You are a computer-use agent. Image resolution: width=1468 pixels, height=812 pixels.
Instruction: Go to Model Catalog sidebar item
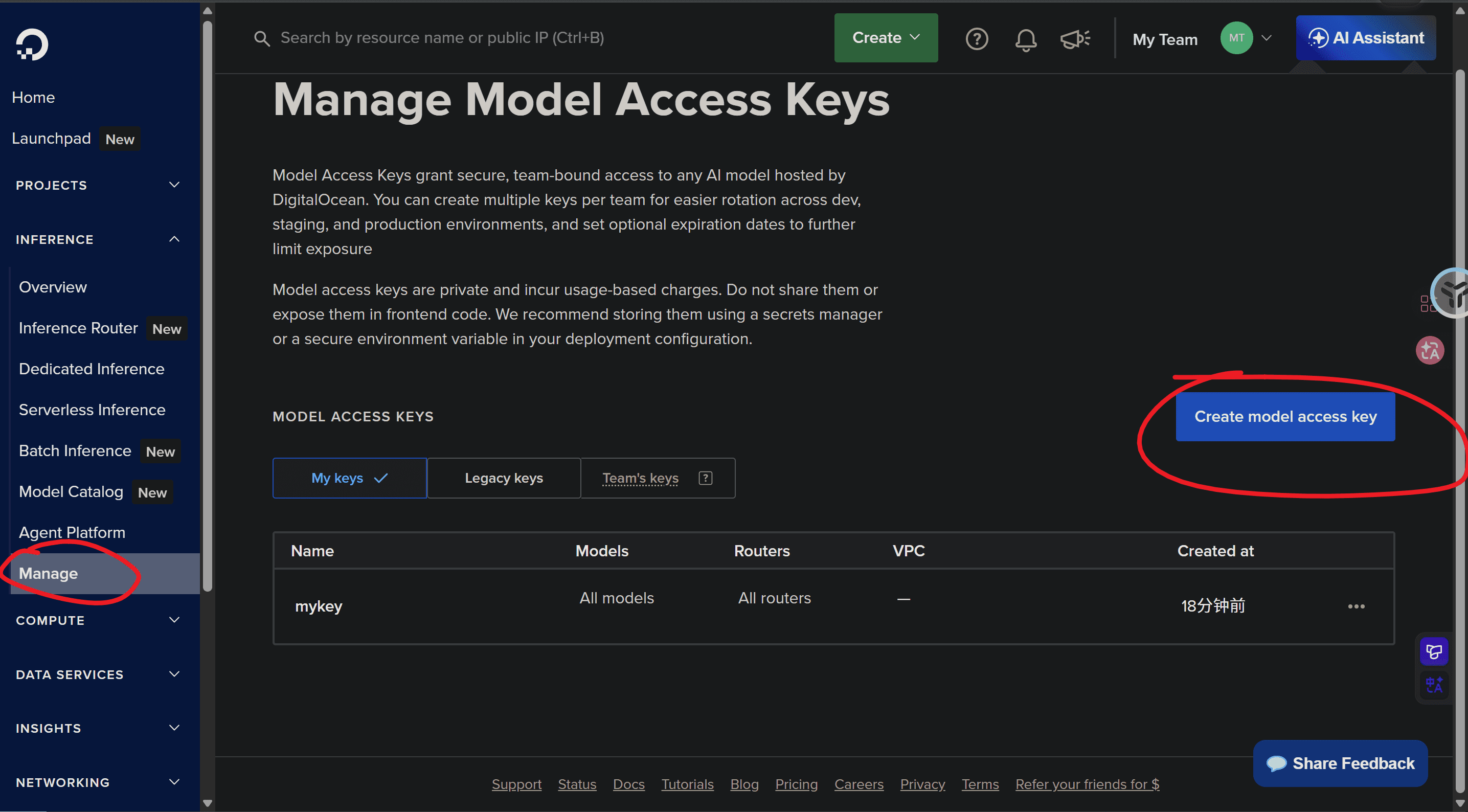pos(71,492)
